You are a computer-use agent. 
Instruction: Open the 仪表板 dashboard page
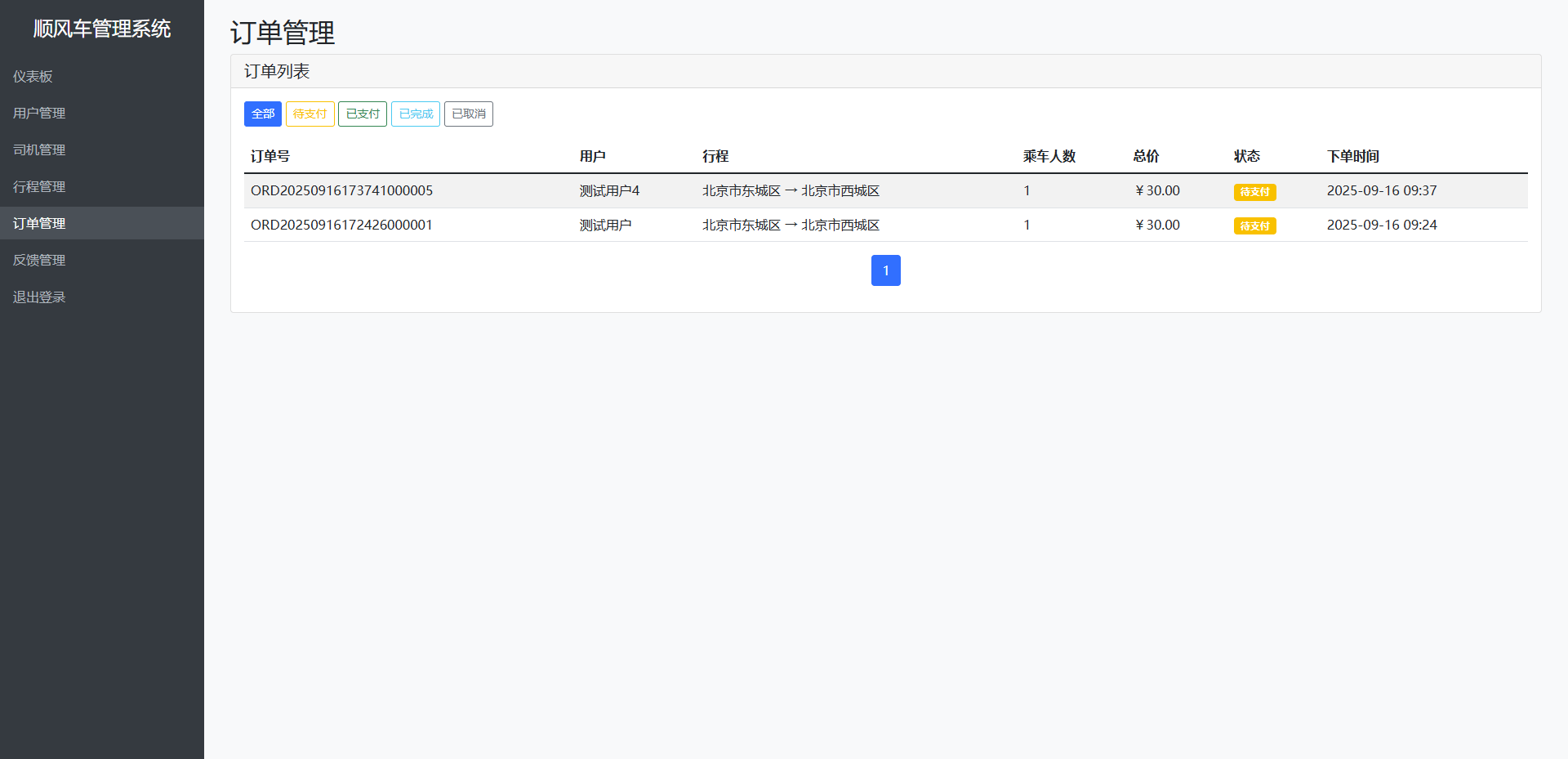(x=33, y=76)
